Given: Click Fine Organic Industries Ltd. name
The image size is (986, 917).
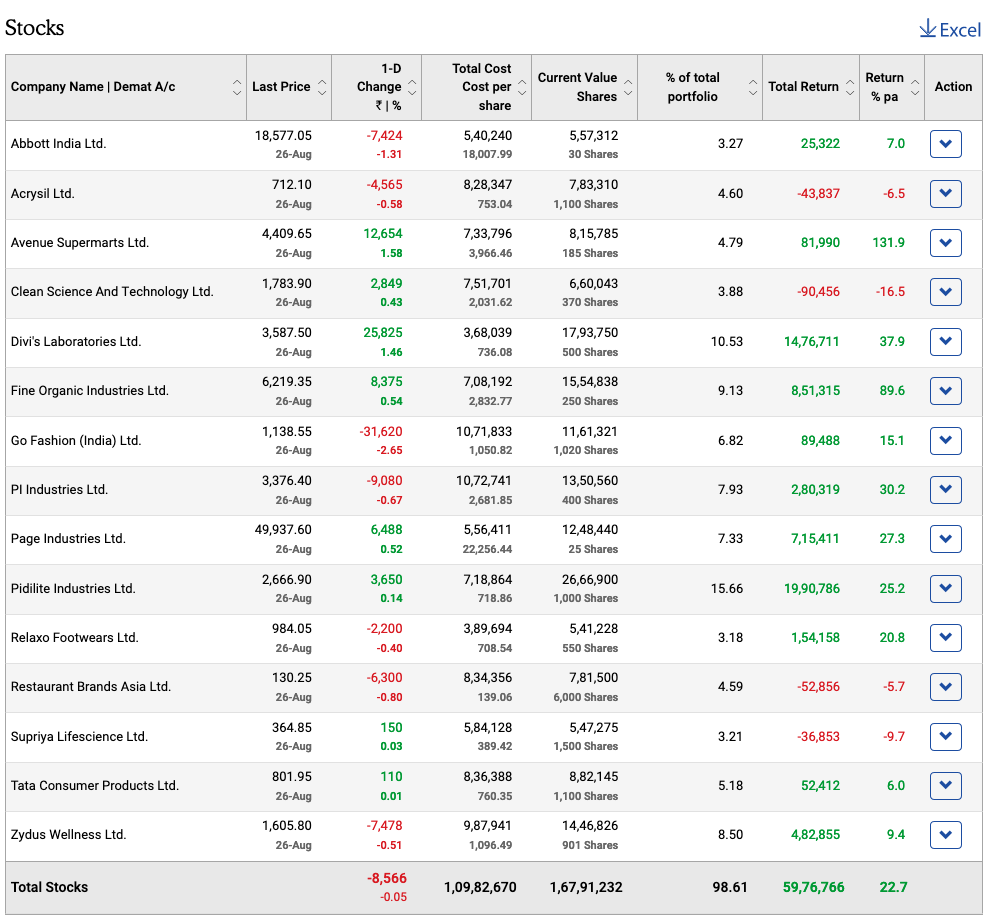Looking at the screenshot, I should (90, 391).
